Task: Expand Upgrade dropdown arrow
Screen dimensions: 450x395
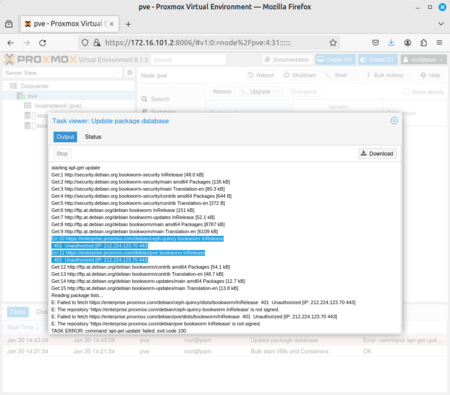Action: [279, 91]
